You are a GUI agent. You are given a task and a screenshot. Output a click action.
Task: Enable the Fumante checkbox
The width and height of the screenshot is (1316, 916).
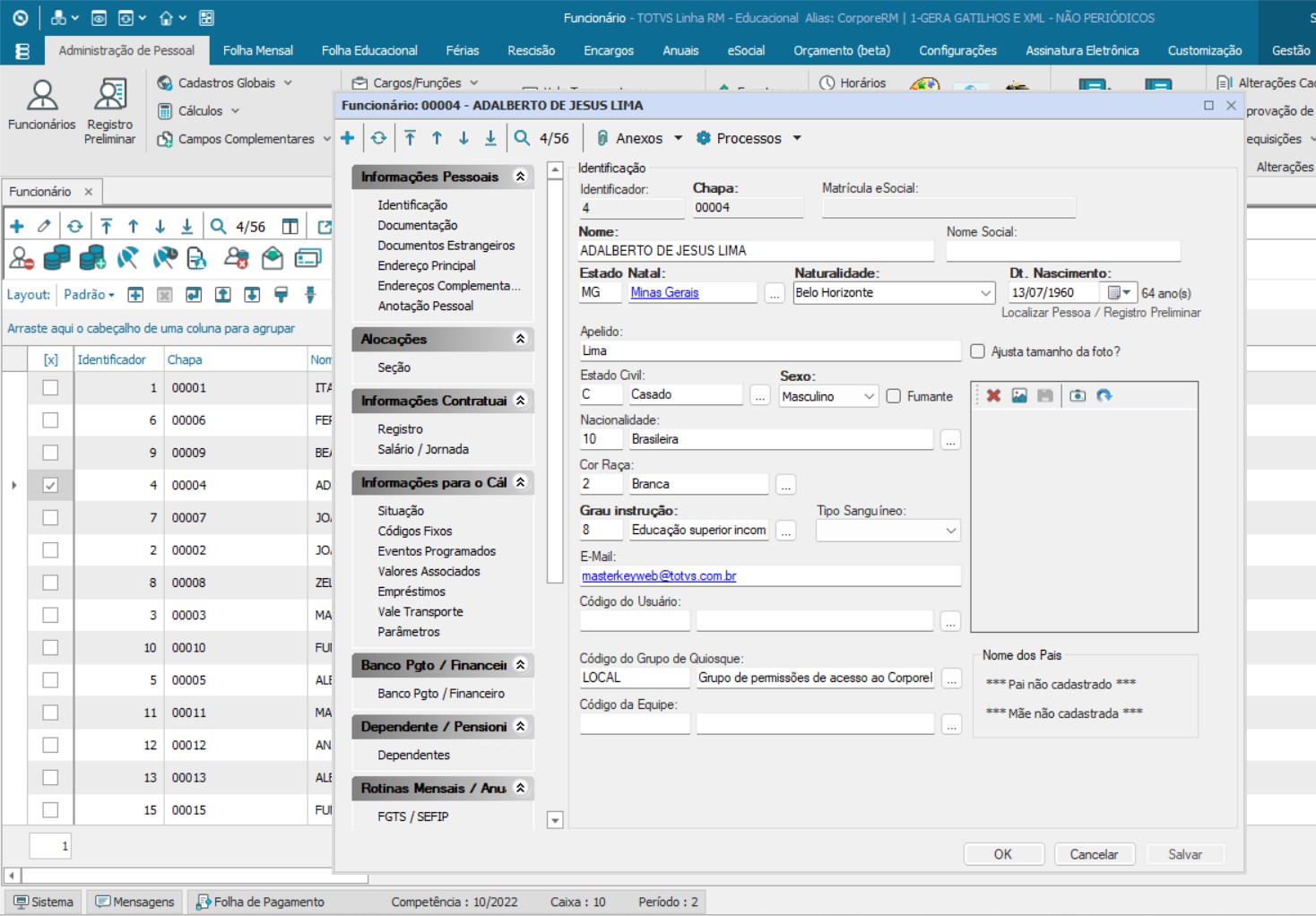click(x=894, y=396)
